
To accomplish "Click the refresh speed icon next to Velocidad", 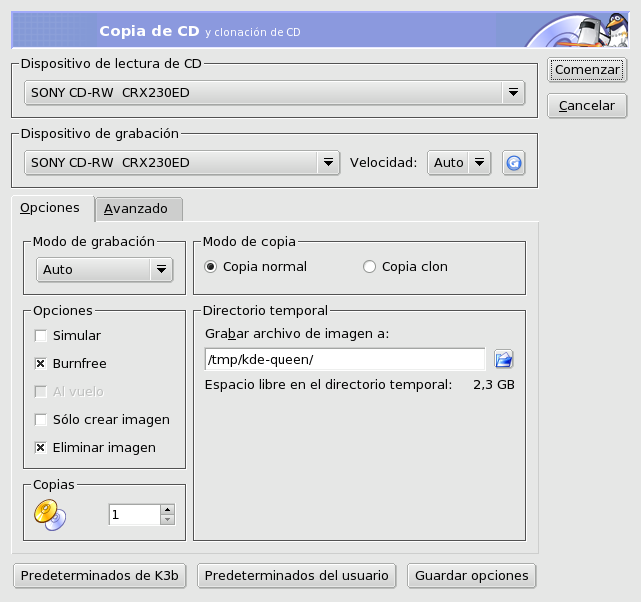I will coord(513,163).
